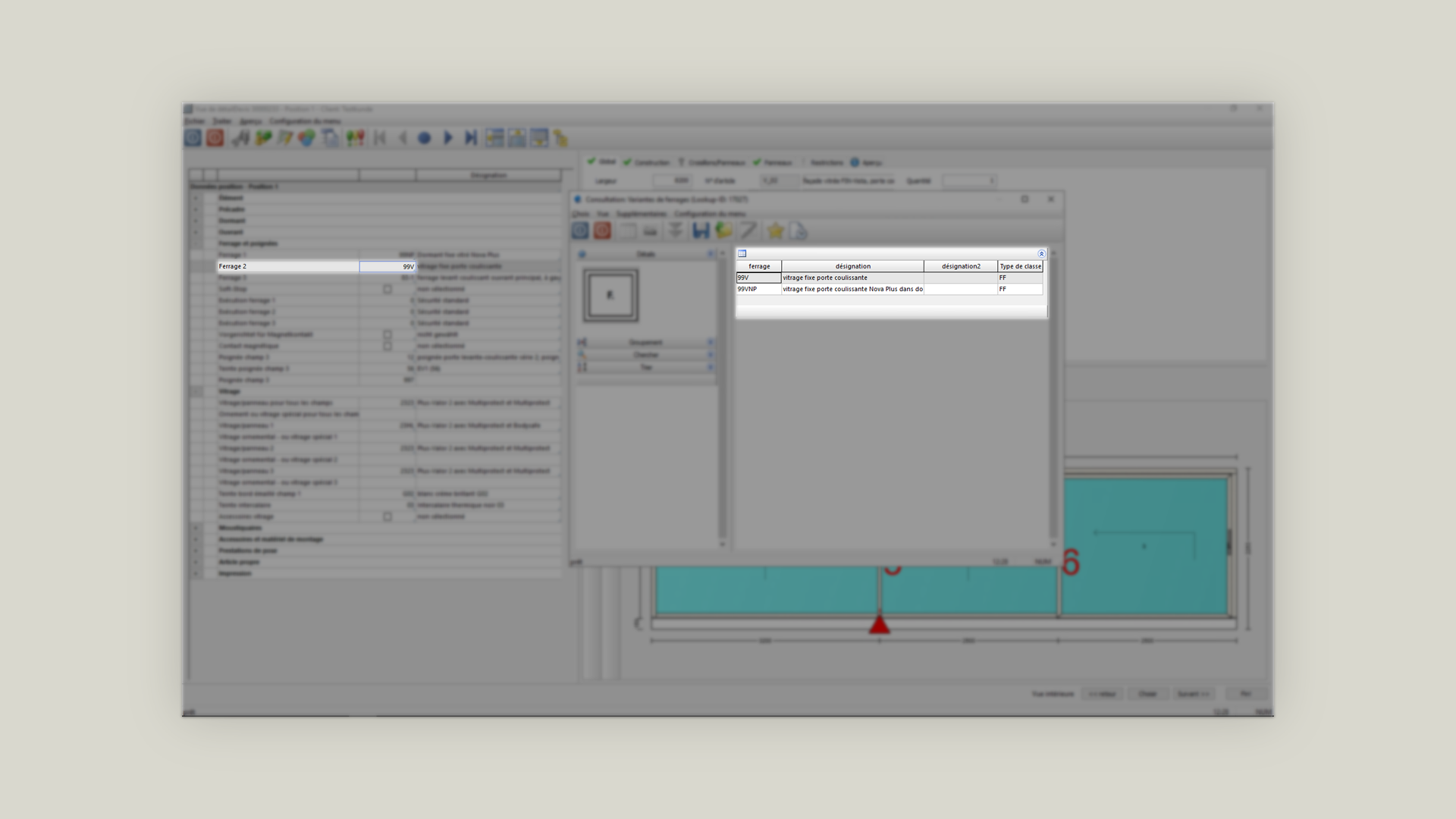Expand the Groupement panel
The image size is (1456, 819).
point(645,343)
